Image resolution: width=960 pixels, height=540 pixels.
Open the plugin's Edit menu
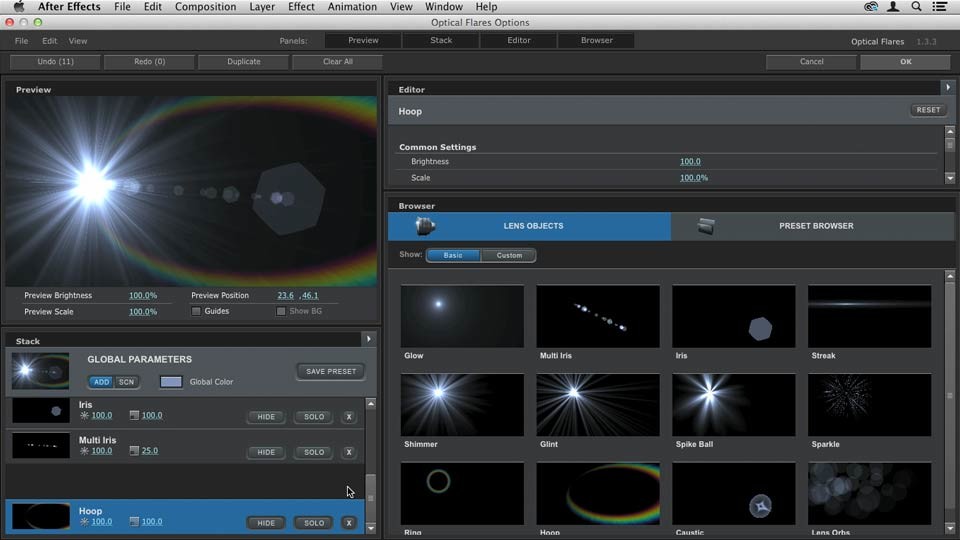[x=50, y=41]
